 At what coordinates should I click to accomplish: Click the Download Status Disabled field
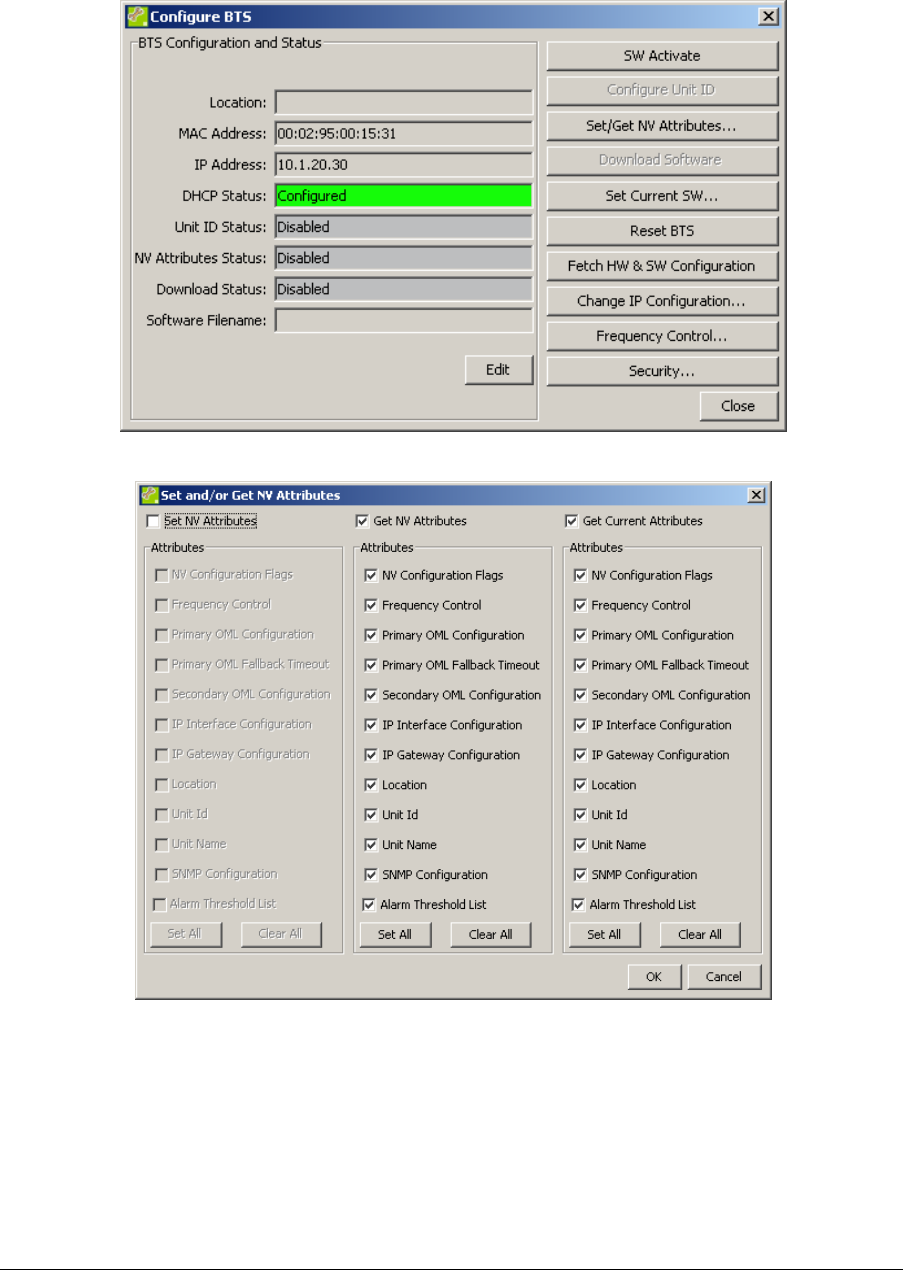[404, 289]
